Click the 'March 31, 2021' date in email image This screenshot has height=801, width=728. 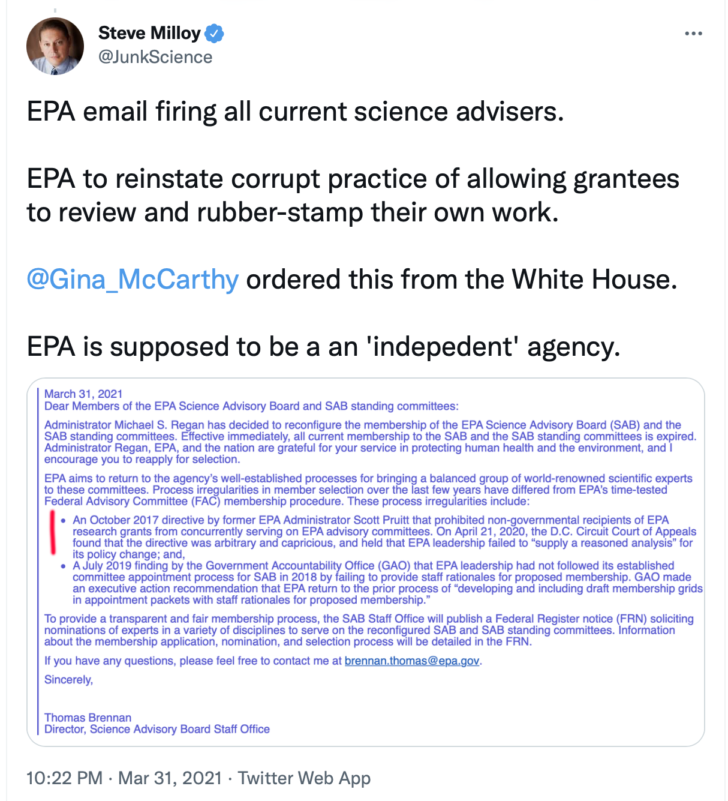83,394
